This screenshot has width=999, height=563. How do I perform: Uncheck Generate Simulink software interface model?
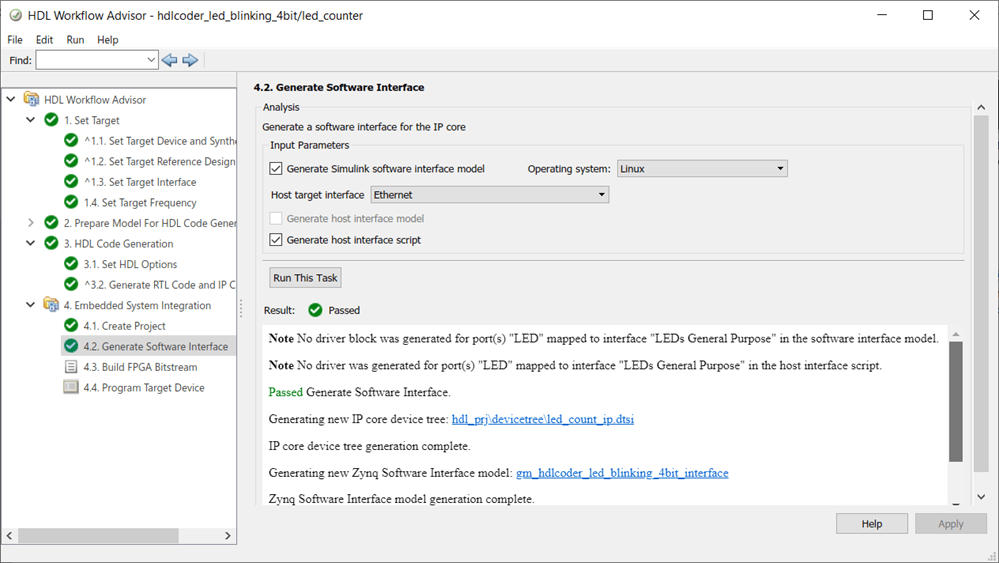tap(276, 169)
